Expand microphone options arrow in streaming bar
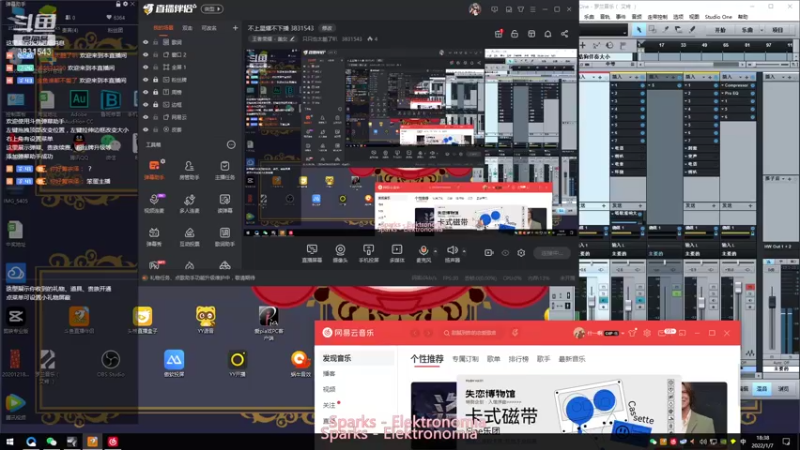The width and height of the screenshot is (800, 450). 435,251
